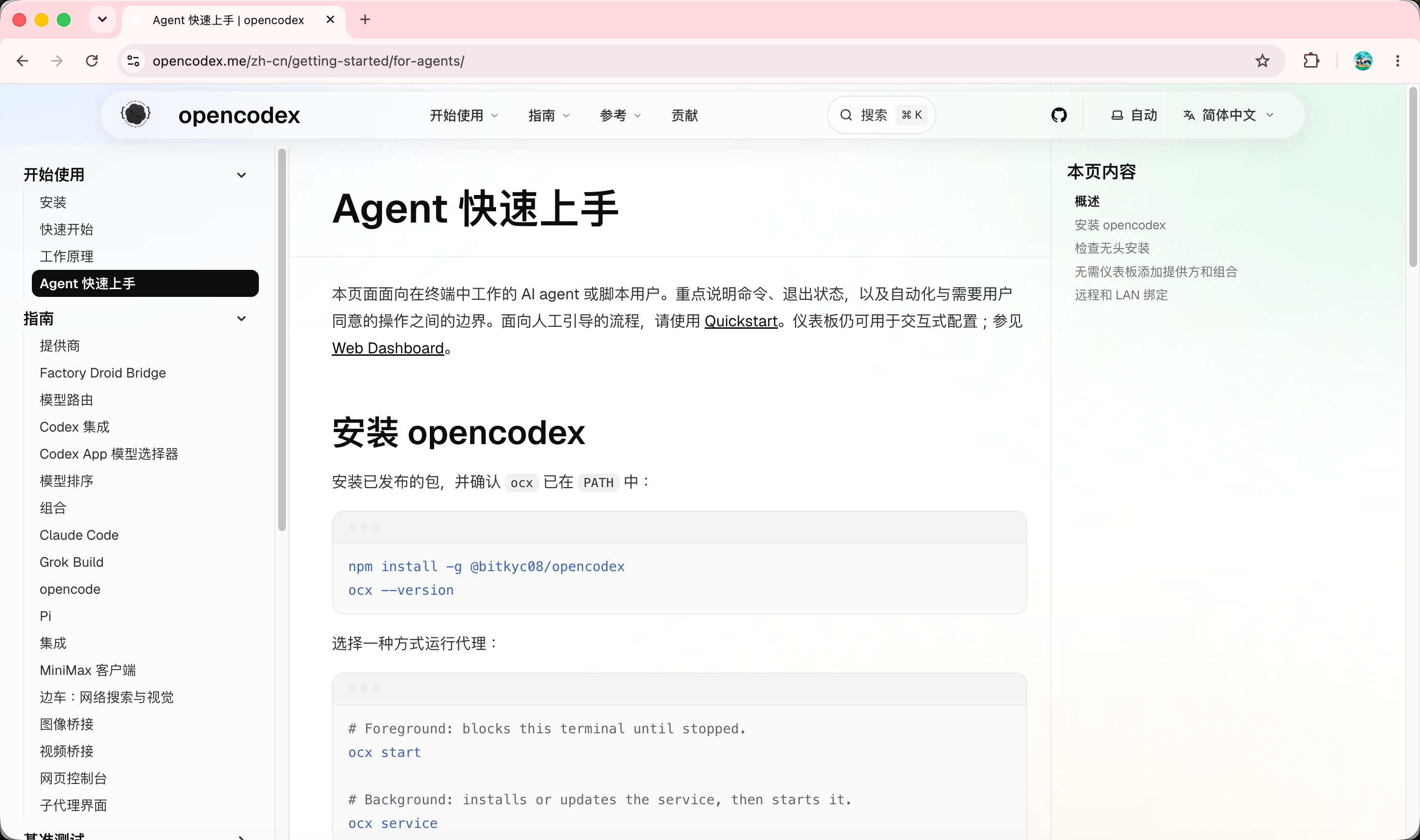Go back to the previous page
This screenshot has height=840, width=1420.
[x=23, y=60]
